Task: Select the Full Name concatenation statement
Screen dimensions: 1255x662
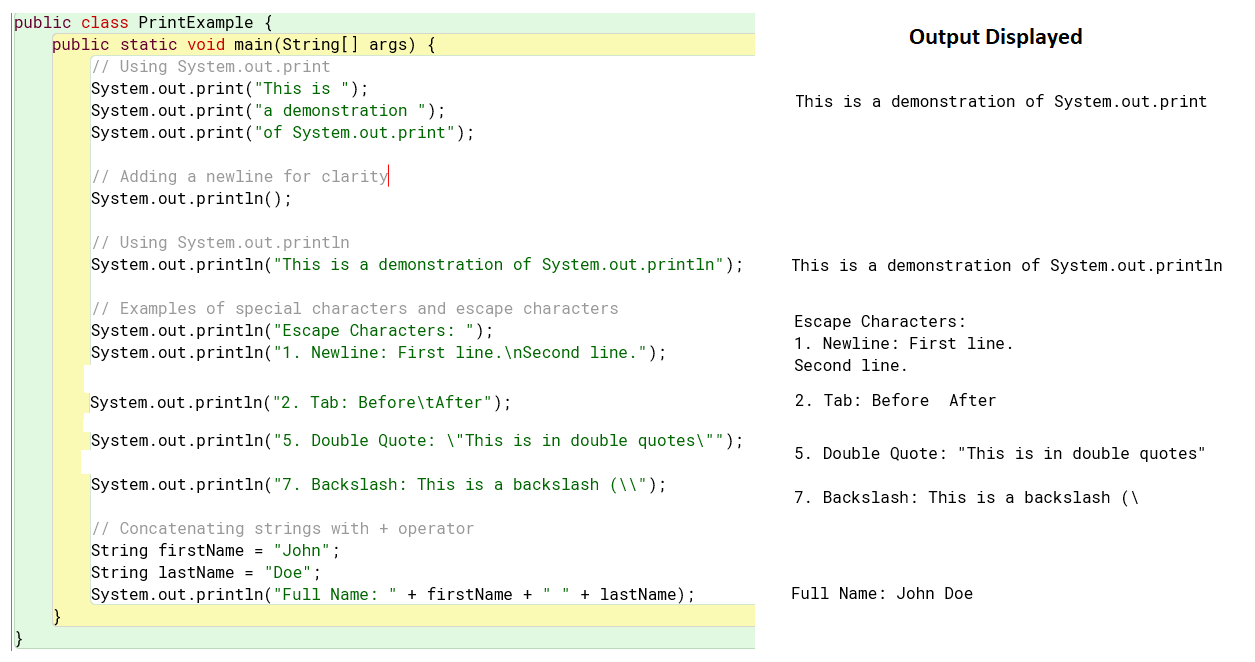Action: (x=393, y=594)
